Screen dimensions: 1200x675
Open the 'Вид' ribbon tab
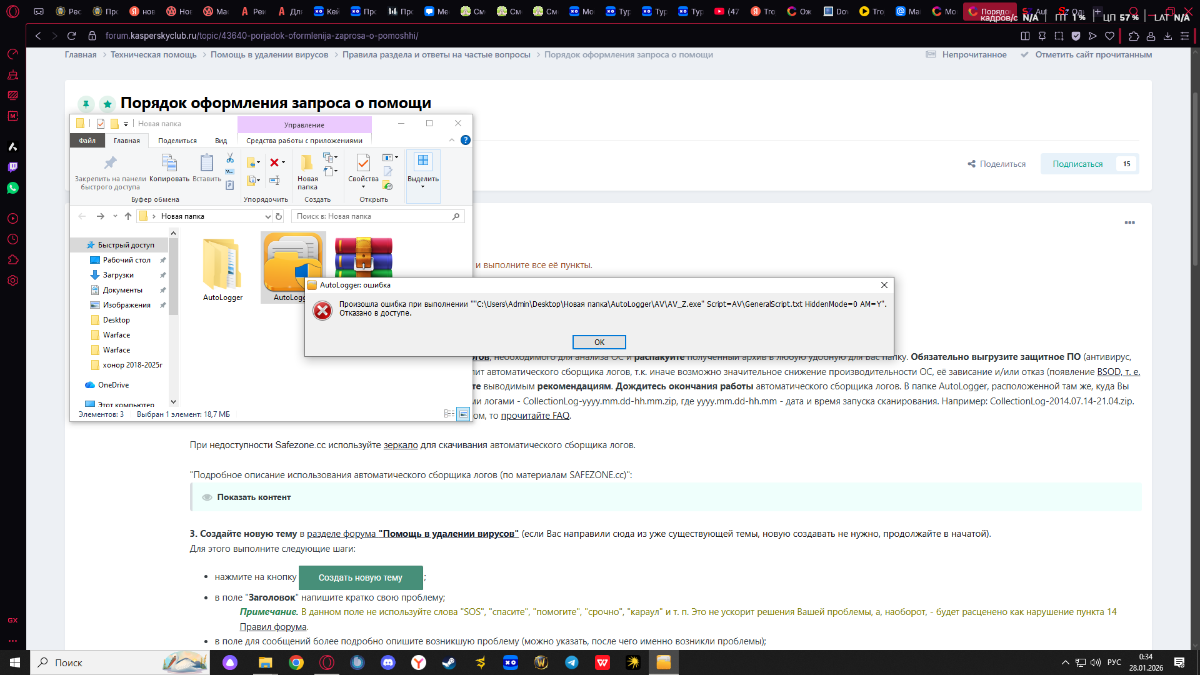(x=221, y=141)
